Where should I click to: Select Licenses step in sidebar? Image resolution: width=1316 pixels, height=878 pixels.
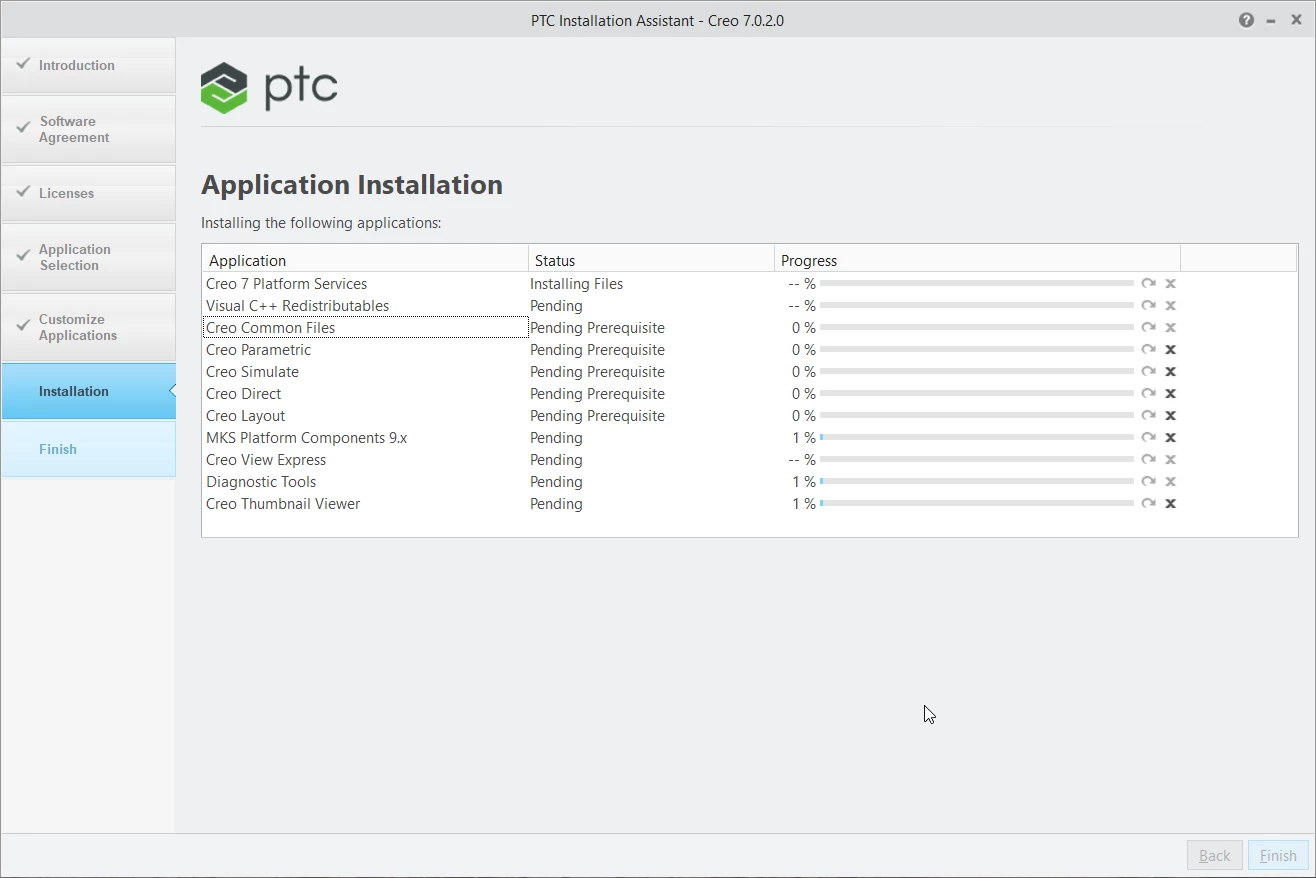(88, 194)
